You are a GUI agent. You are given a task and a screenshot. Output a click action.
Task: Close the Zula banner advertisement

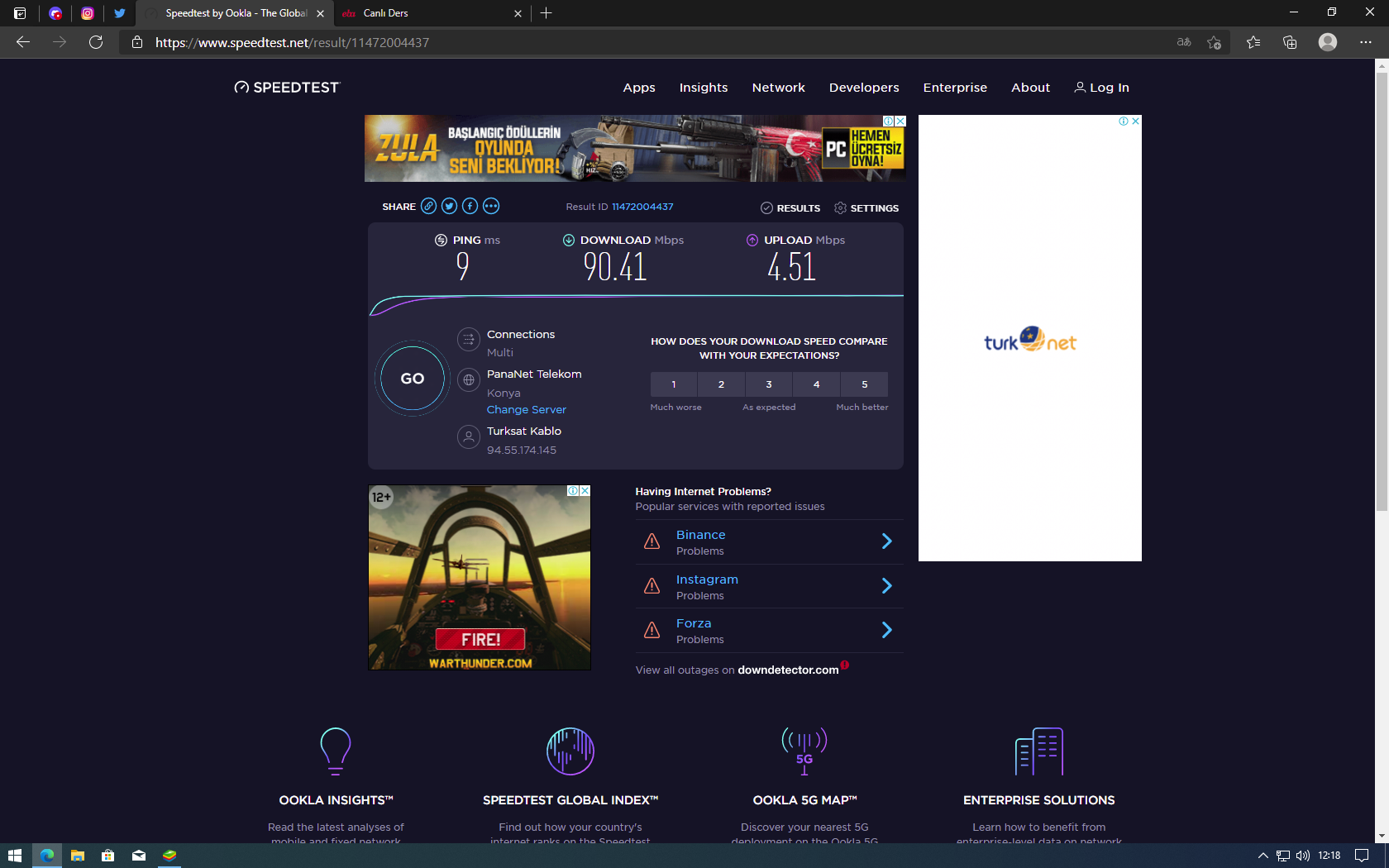point(901,121)
